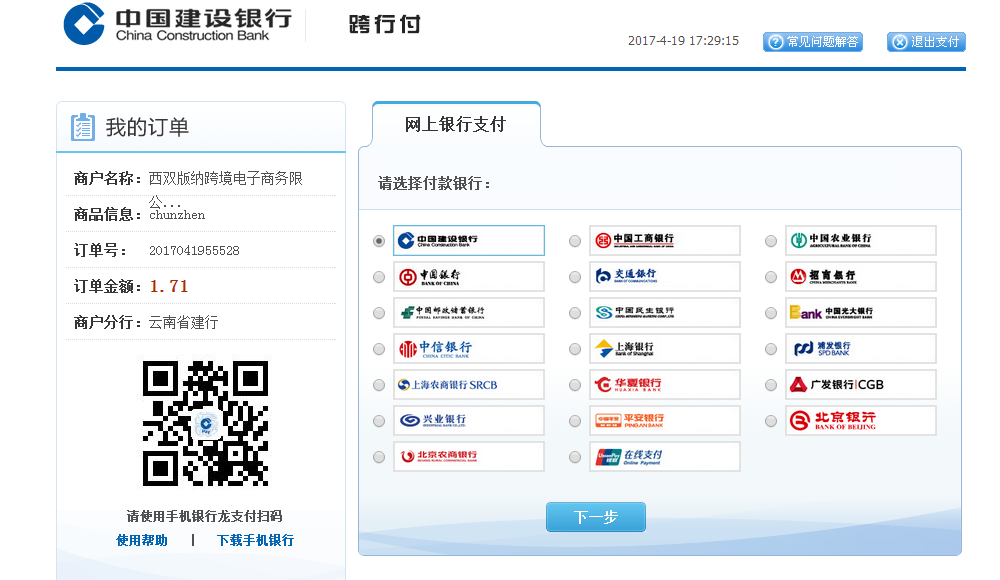This screenshot has height=580, width=1000.
Task: Click the 兴业银行 logo box
Action: [469, 420]
